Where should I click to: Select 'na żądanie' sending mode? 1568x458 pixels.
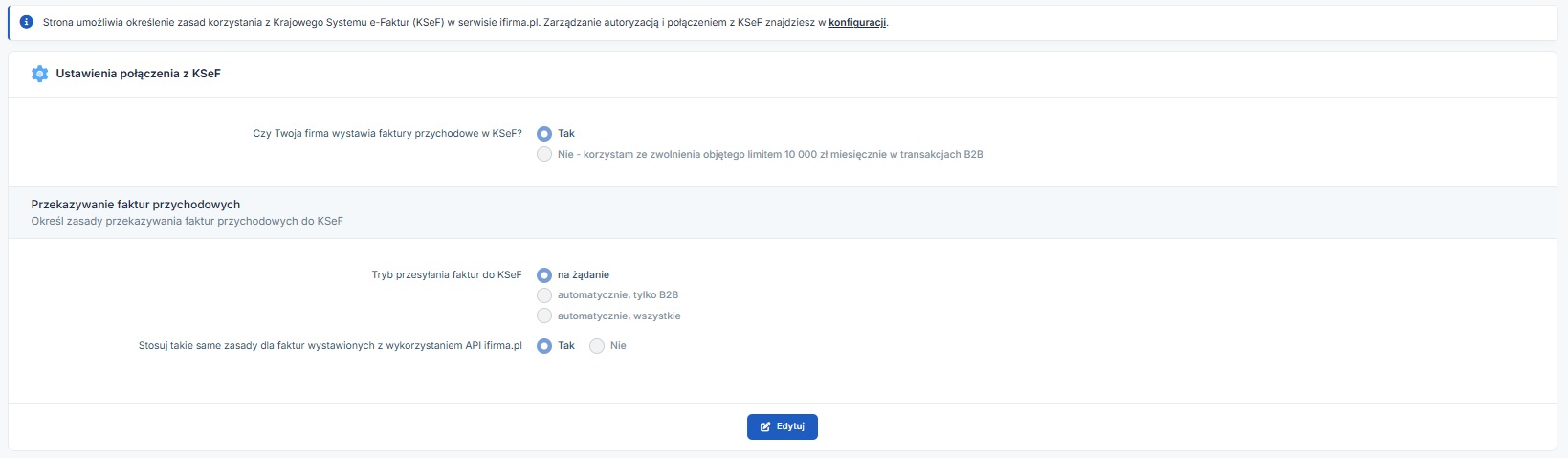tap(544, 275)
